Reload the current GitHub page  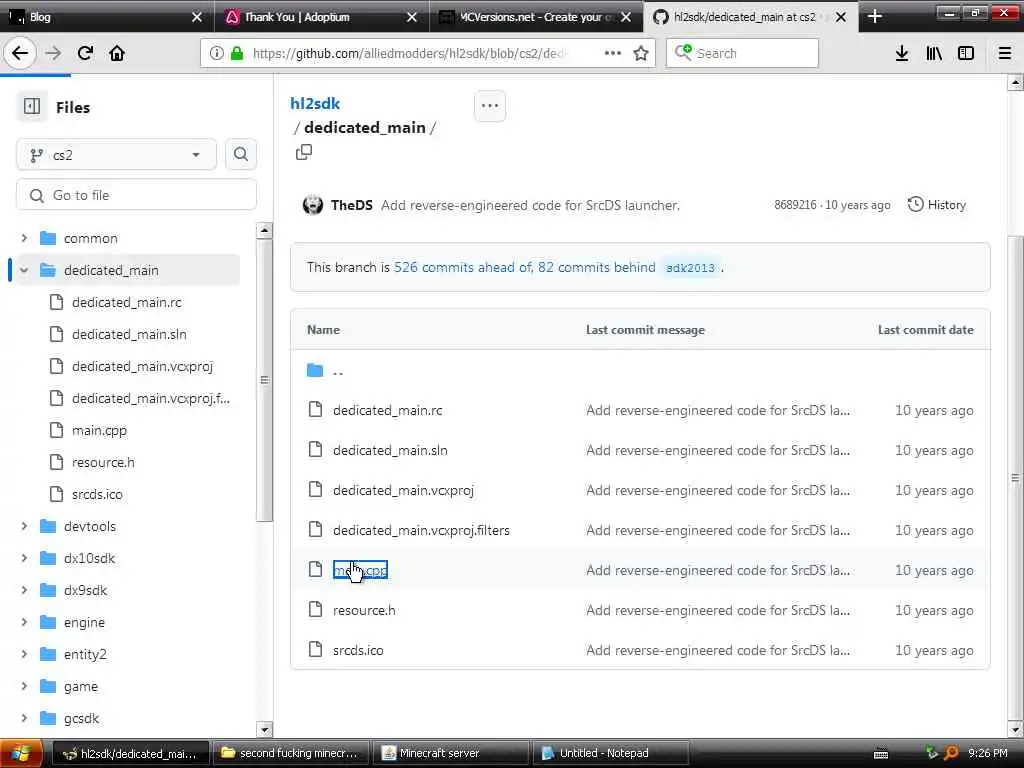85,53
